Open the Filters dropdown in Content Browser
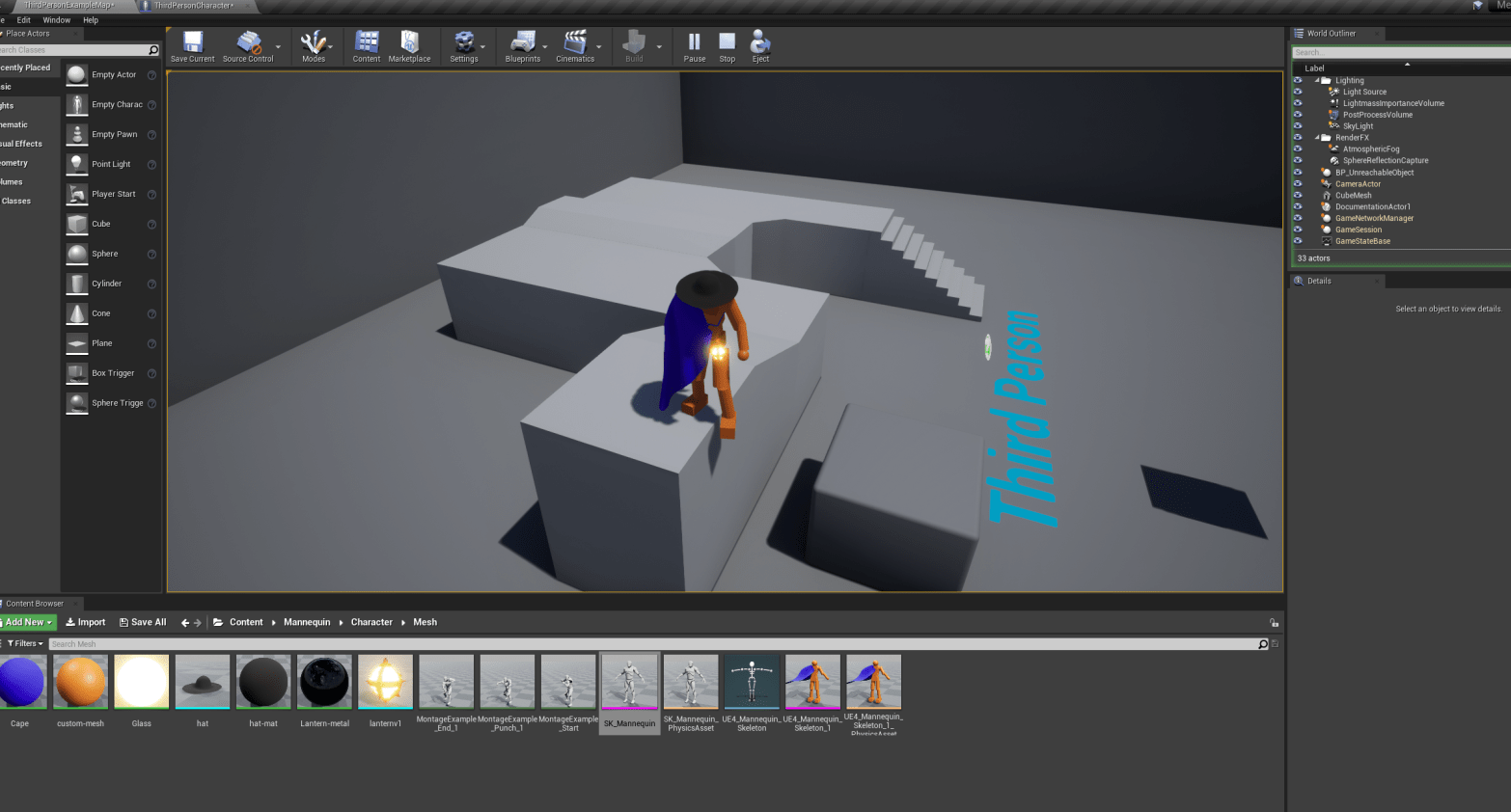Screen dimensions: 1511x812 [x=25, y=643]
